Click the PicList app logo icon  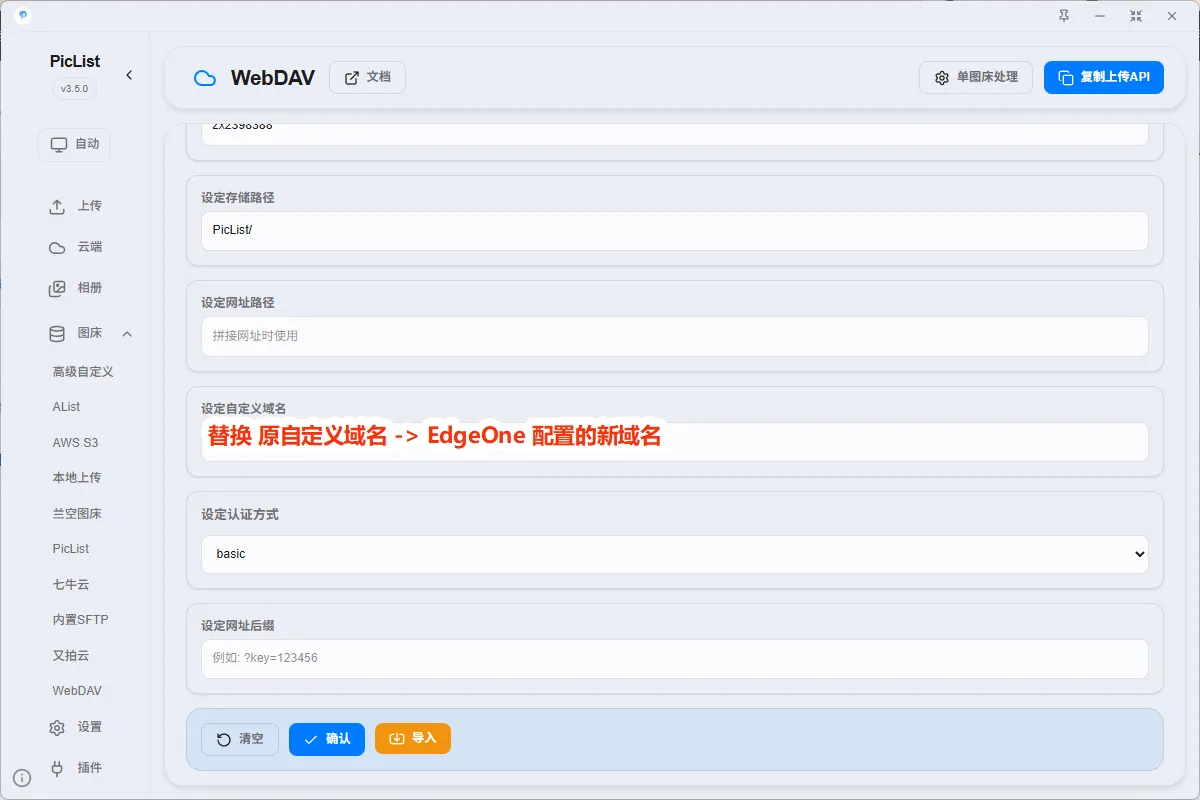tap(23, 16)
